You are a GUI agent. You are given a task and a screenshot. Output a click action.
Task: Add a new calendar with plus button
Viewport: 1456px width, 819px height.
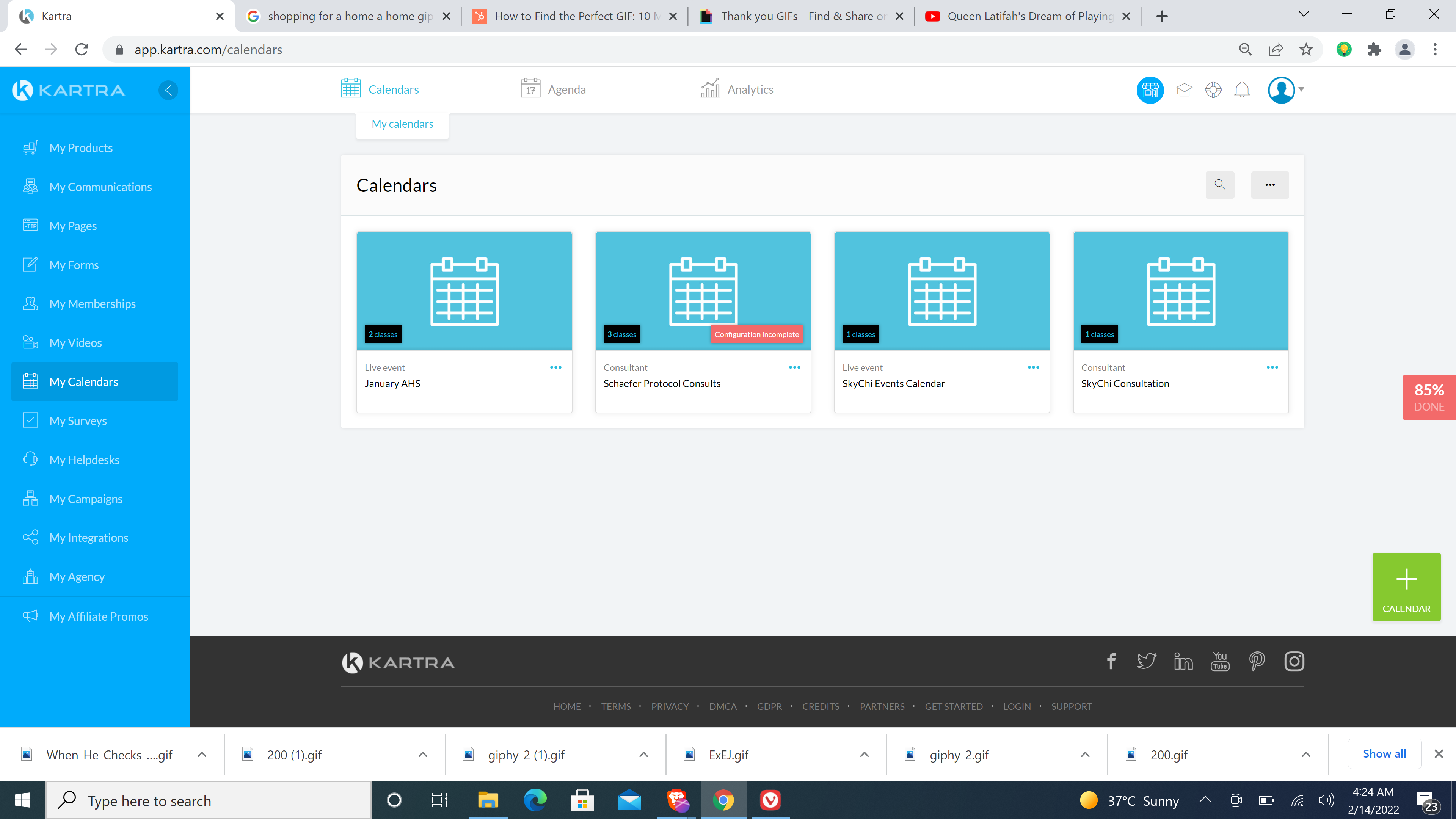click(1406, 587)
